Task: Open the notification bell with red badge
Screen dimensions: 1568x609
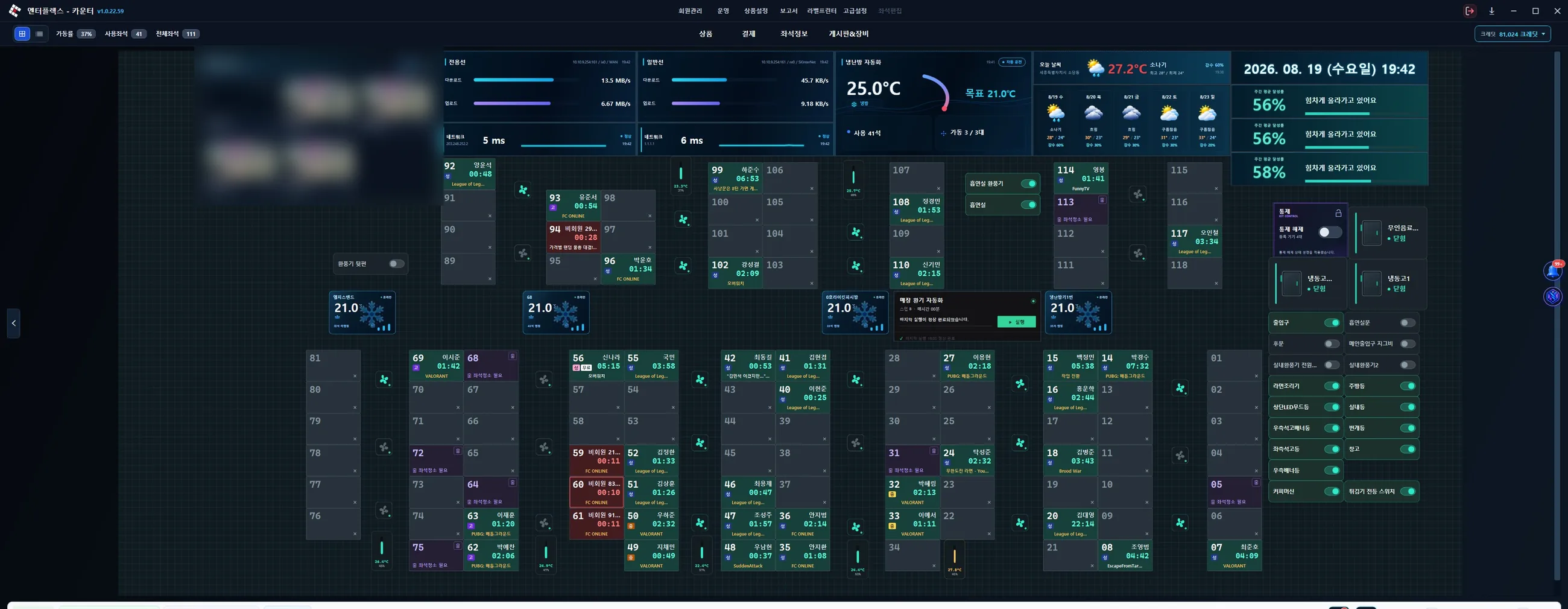Action: (1553, 271)
